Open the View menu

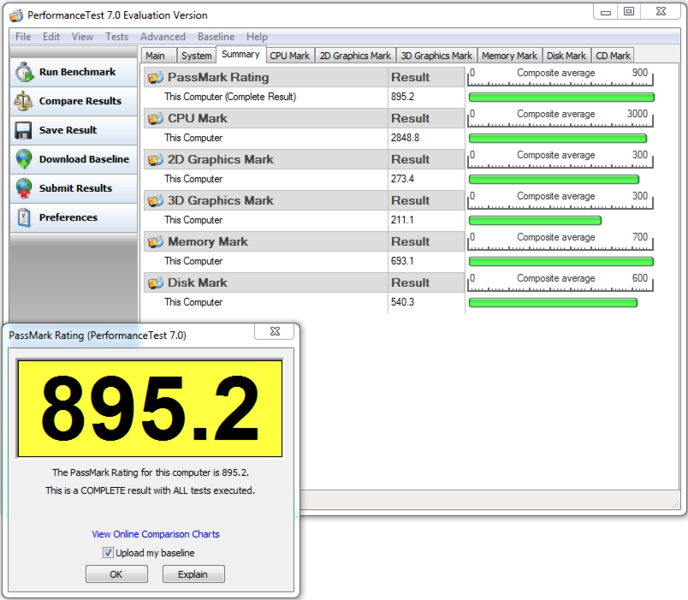tap(82, 37)
